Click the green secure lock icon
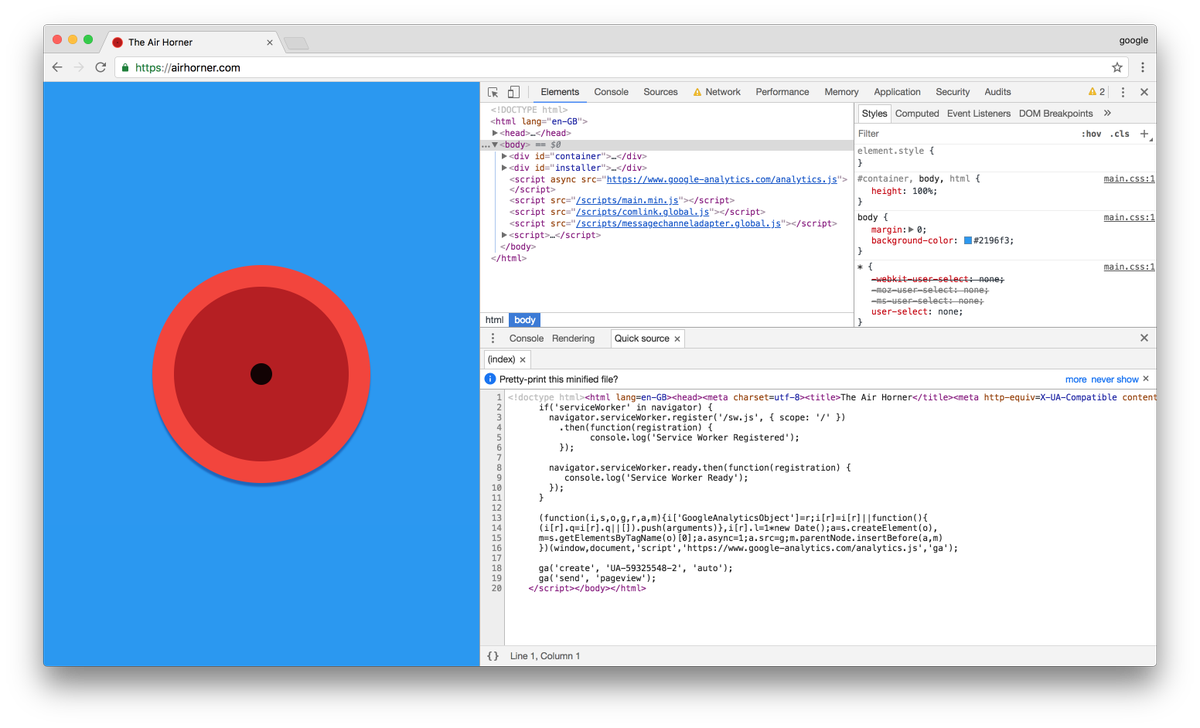The width and height of the screenshot is (1200, 728). (125, 68)
